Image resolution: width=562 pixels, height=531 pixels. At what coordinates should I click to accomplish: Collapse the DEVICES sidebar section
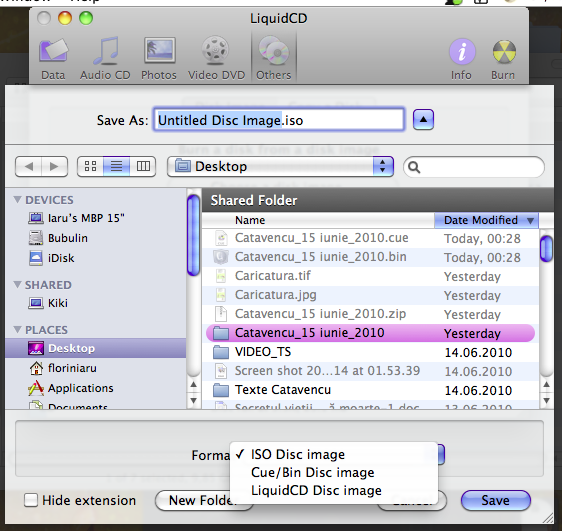(17, 200)
